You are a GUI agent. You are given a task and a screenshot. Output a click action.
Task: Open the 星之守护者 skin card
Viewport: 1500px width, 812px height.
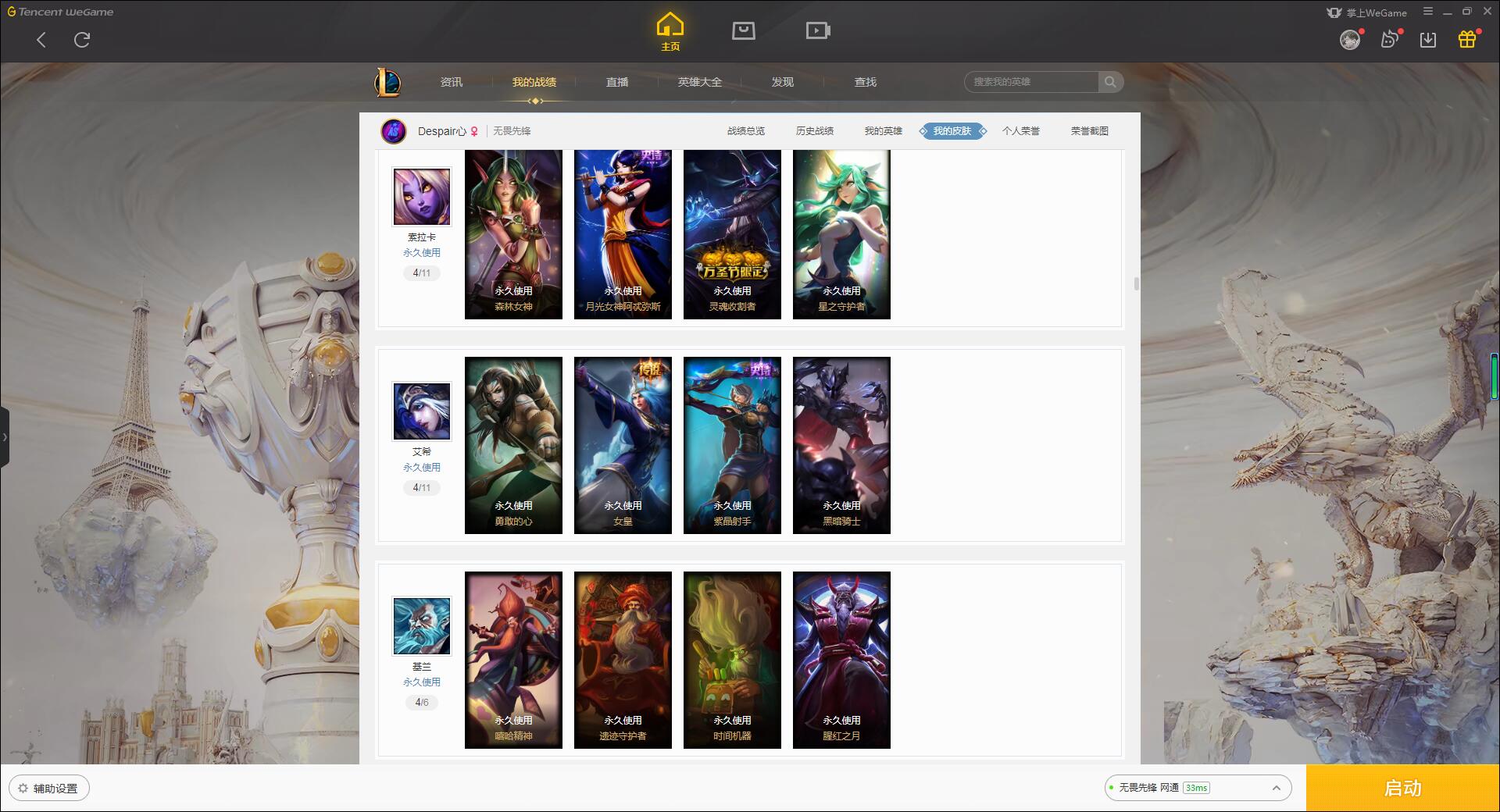(841, 234)
